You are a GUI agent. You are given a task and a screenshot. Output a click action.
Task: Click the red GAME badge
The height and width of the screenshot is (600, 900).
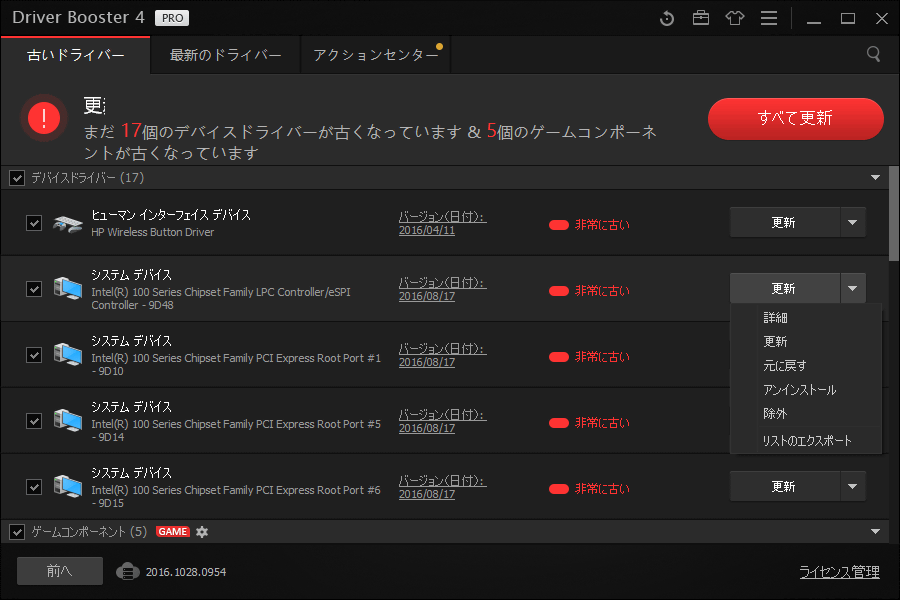pos(172,532)
